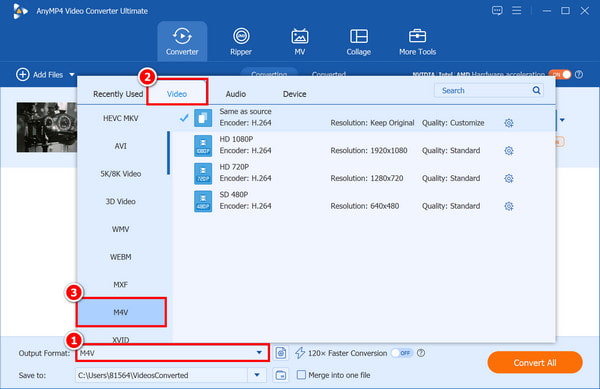
Task: Toggle 120× Faster Conversion switch
Action: pos(402,353)
